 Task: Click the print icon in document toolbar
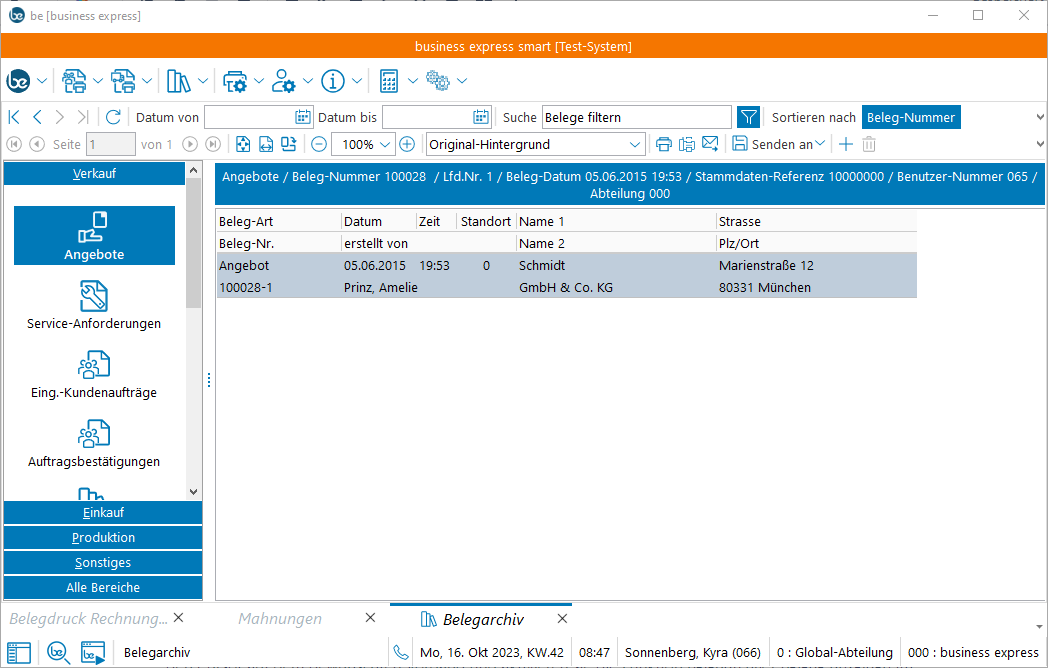tap(663, 144)
